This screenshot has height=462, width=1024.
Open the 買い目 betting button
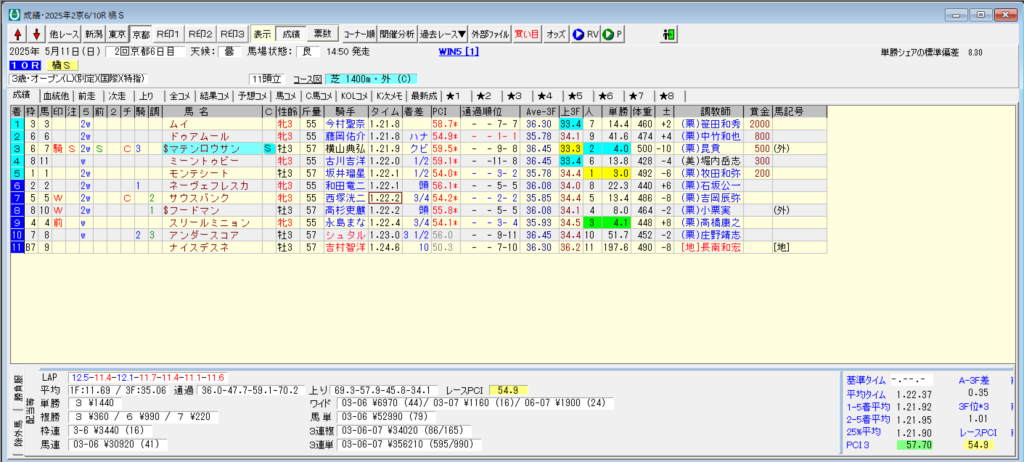coord(527,34)
